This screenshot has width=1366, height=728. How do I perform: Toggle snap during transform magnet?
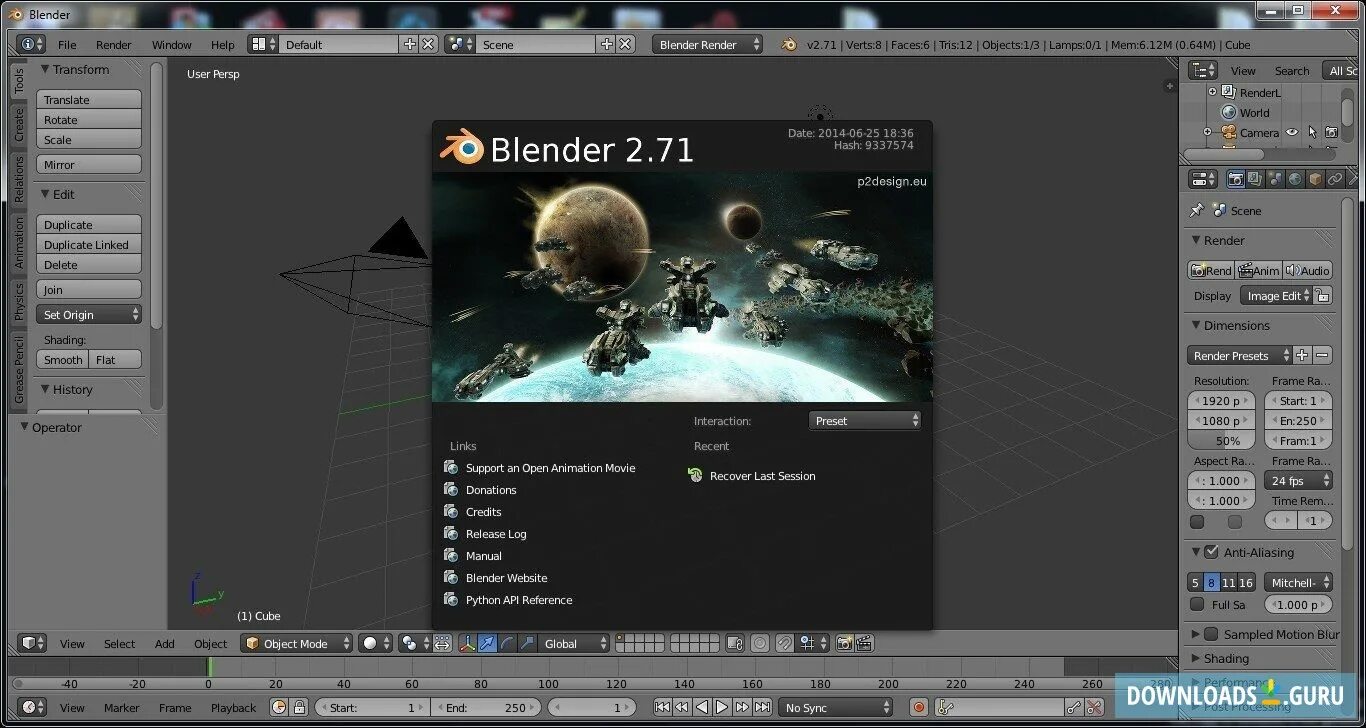coord(785,643)
